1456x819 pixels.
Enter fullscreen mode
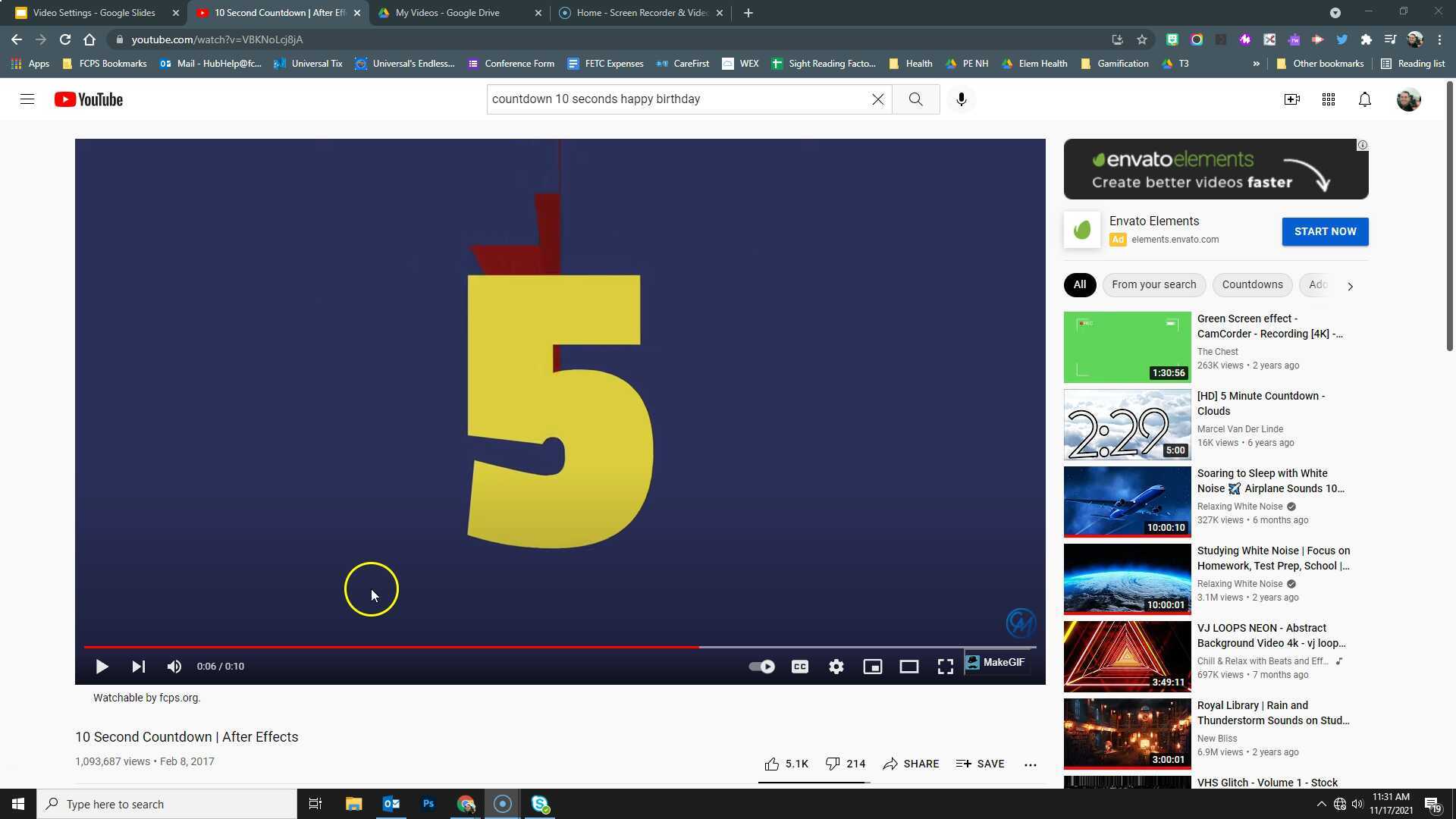click(945, 666)
